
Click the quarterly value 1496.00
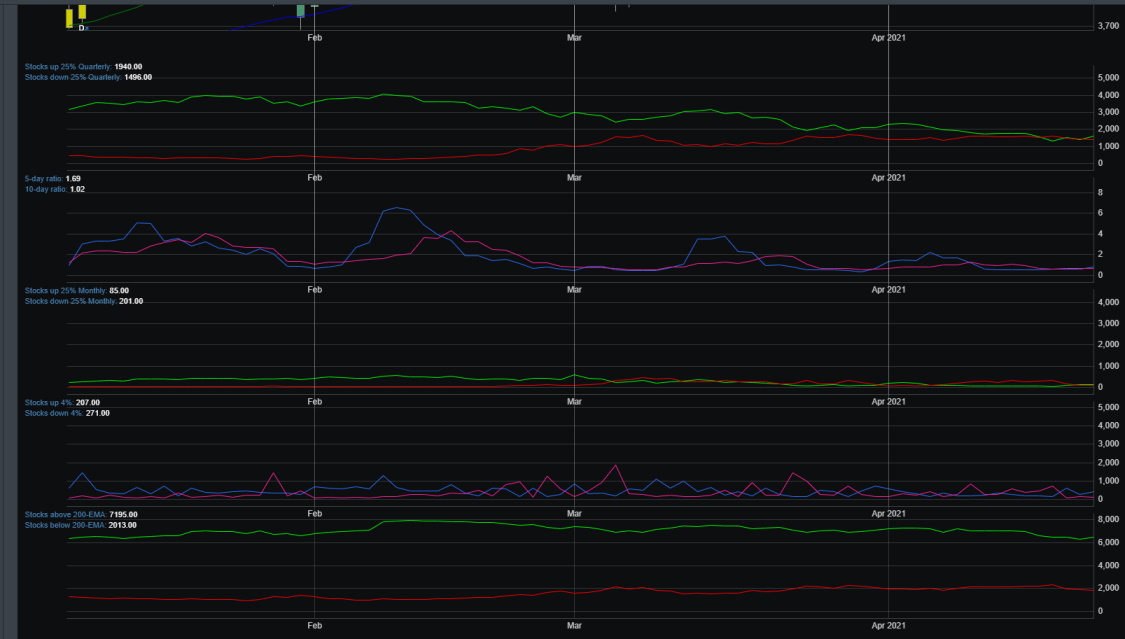(x=138, y=77)
